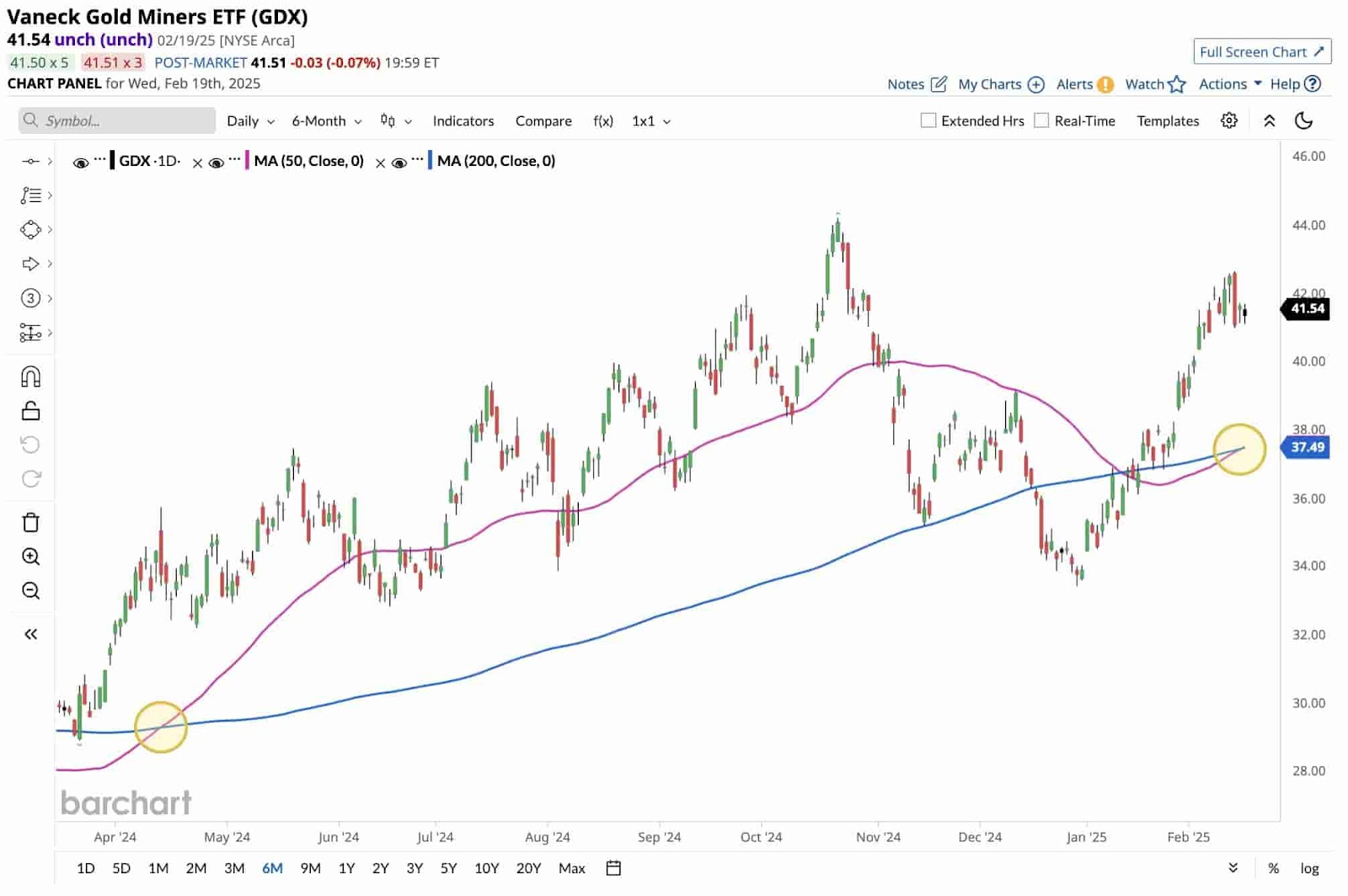
Task: Switch to log scale
Action: 1309,868
